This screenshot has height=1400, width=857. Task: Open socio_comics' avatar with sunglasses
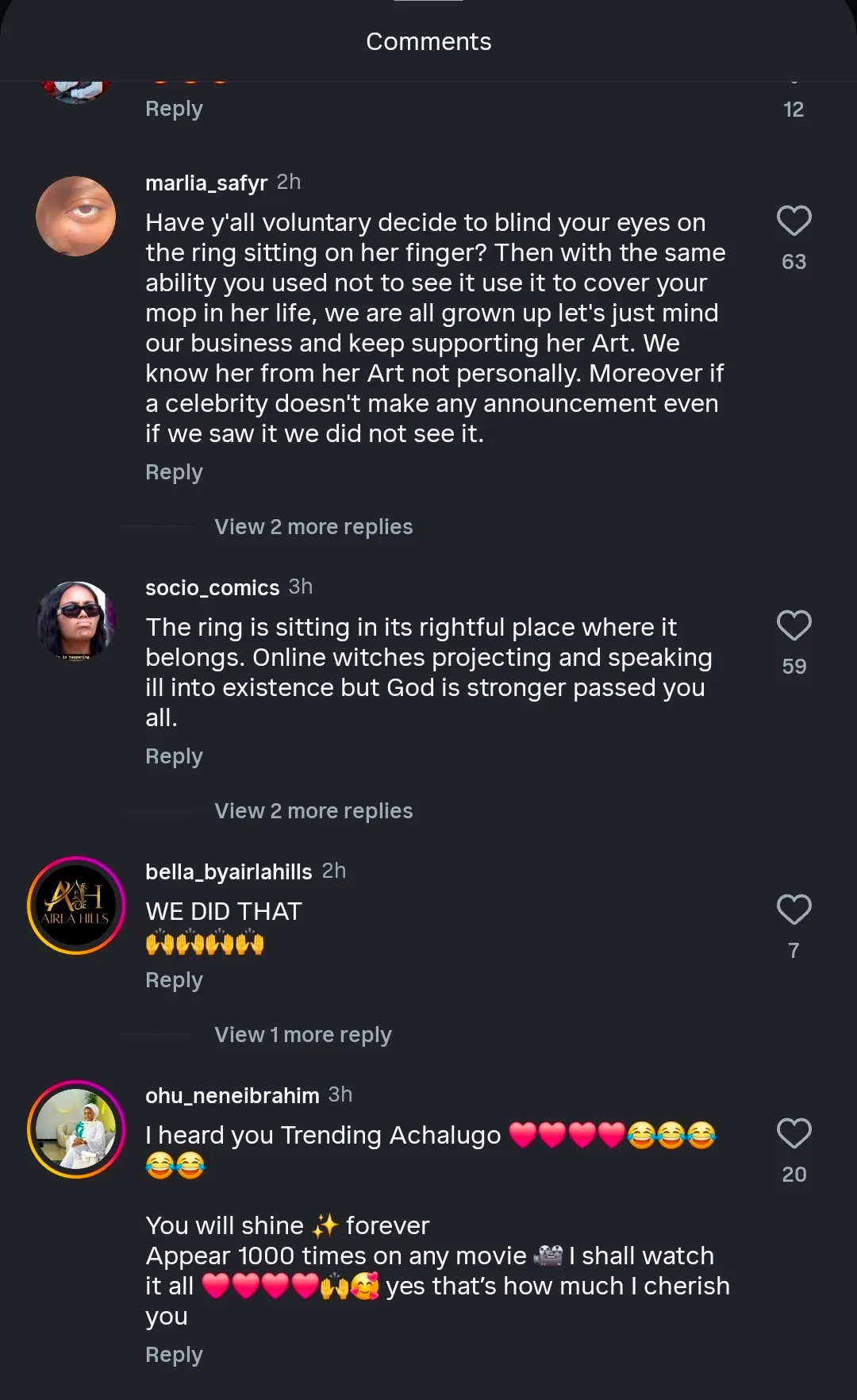pos(76,621)
